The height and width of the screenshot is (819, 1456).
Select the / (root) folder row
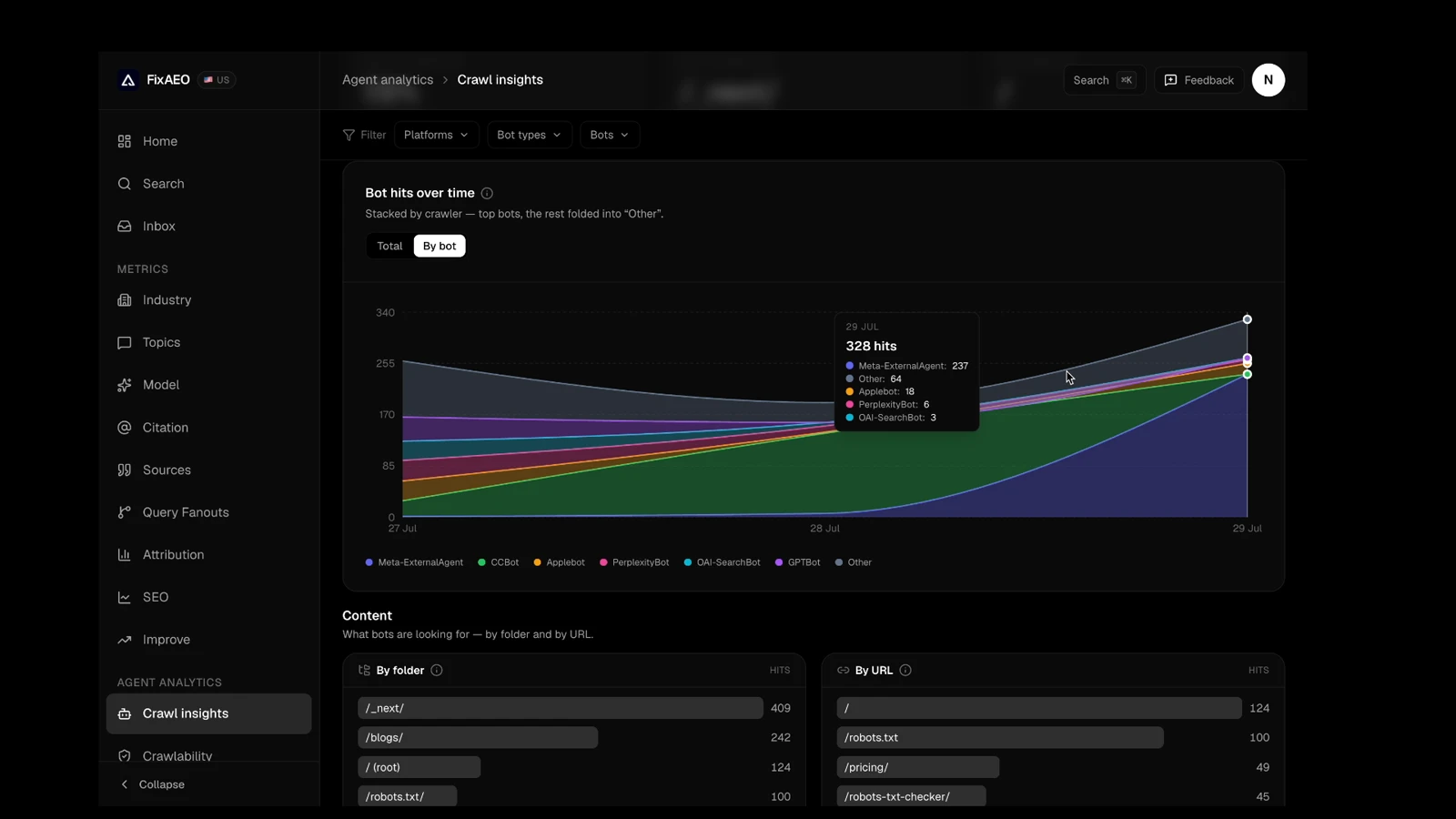click(574, 767)
